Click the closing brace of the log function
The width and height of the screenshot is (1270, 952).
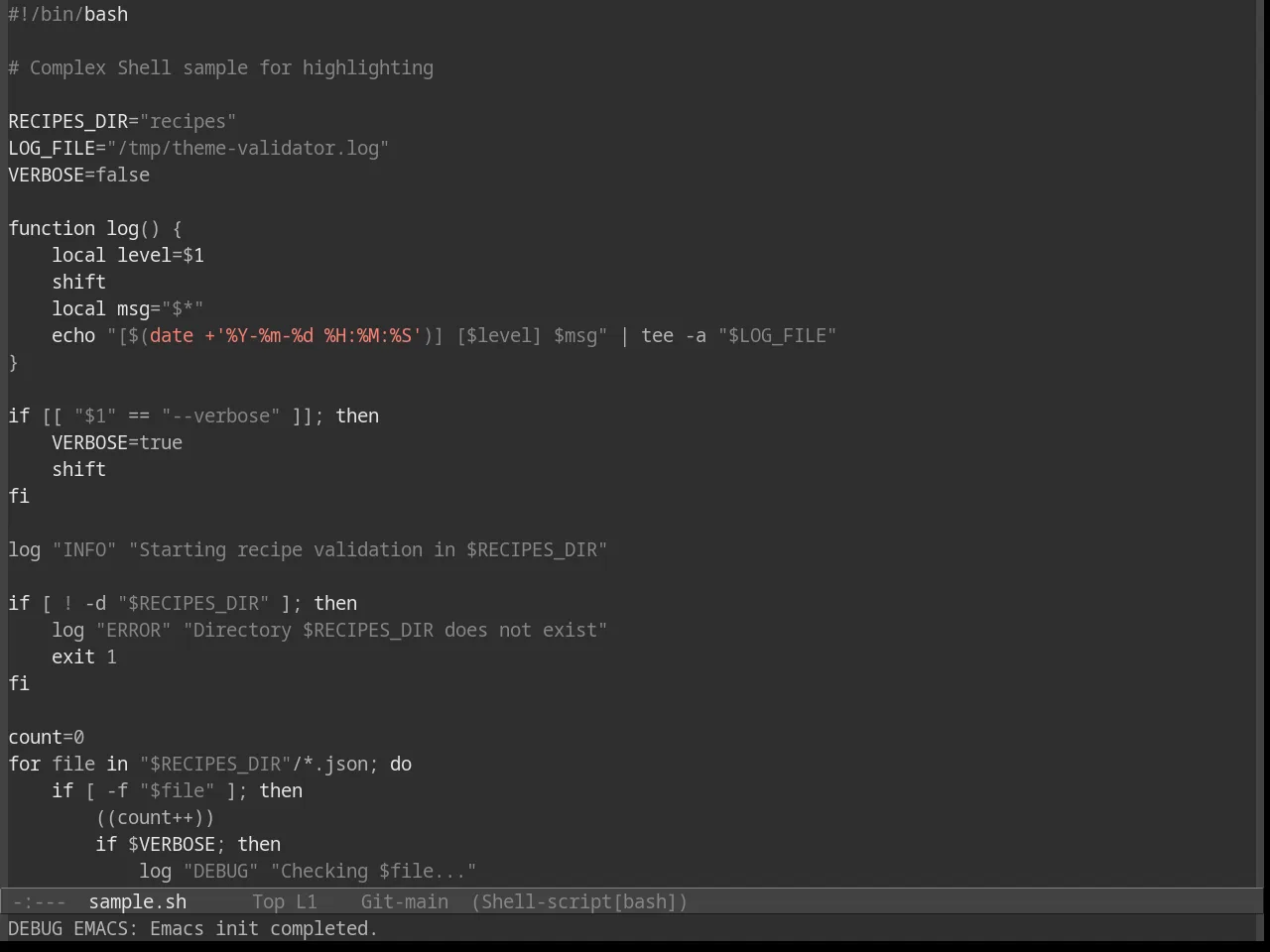[14, 363]
